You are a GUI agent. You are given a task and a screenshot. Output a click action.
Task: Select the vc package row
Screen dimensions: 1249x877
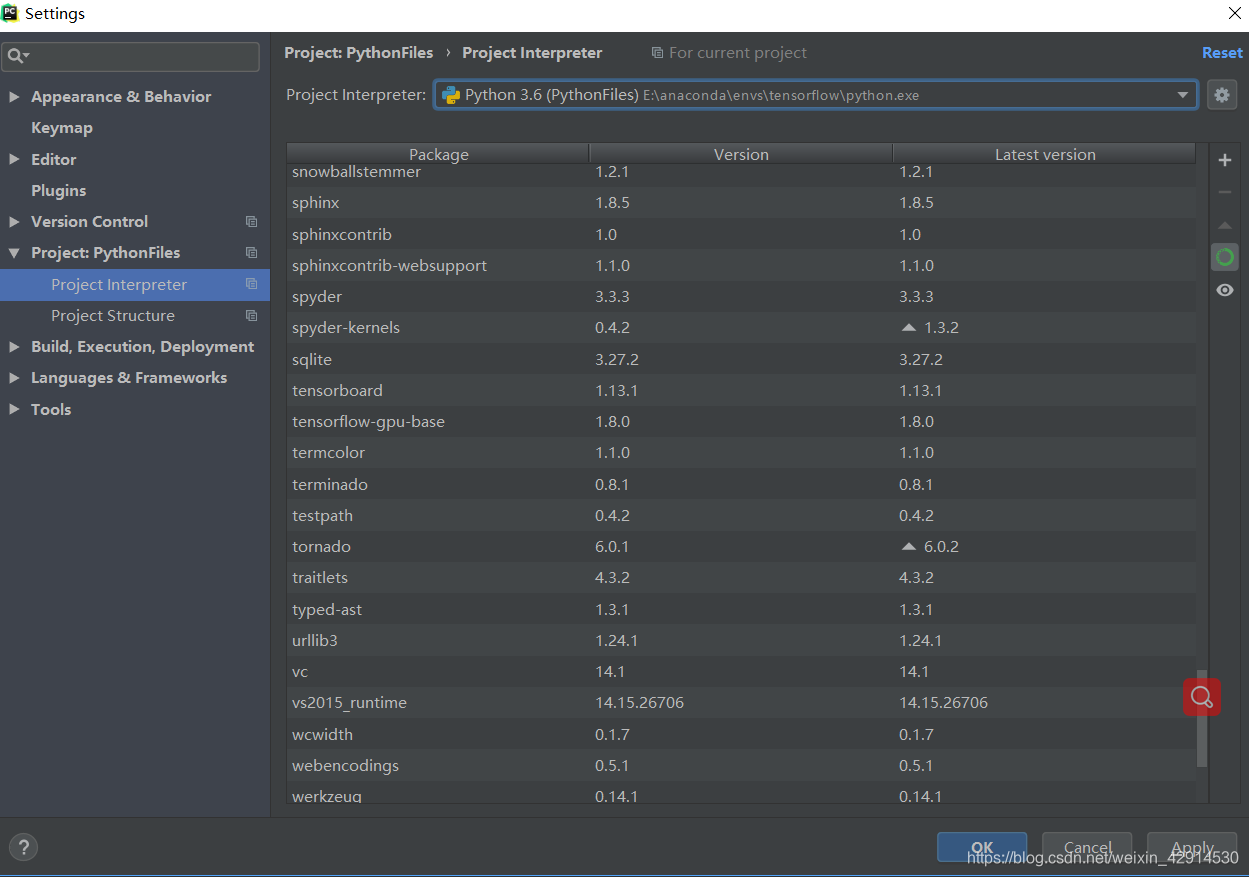pos(741,672)
